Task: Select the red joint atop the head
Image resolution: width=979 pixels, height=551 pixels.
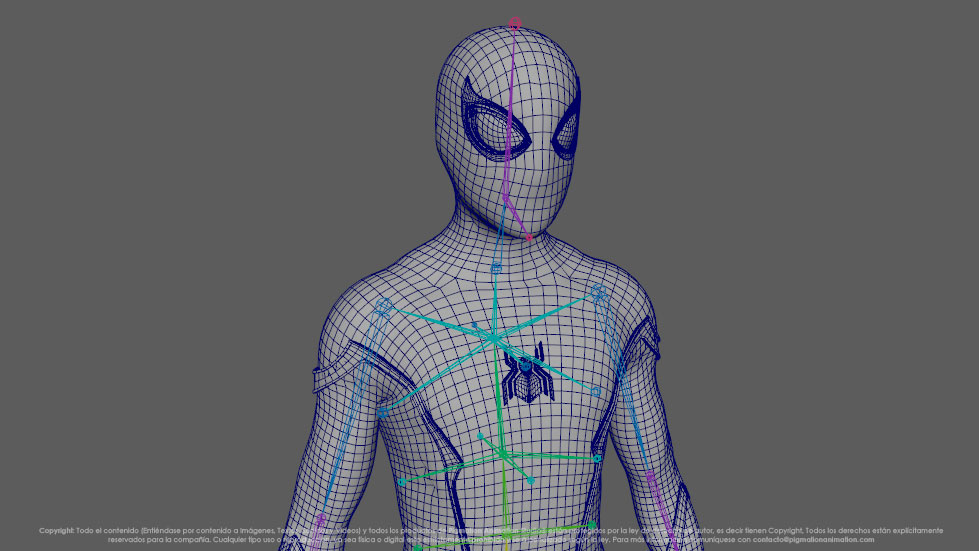Action: coord(516,22)
